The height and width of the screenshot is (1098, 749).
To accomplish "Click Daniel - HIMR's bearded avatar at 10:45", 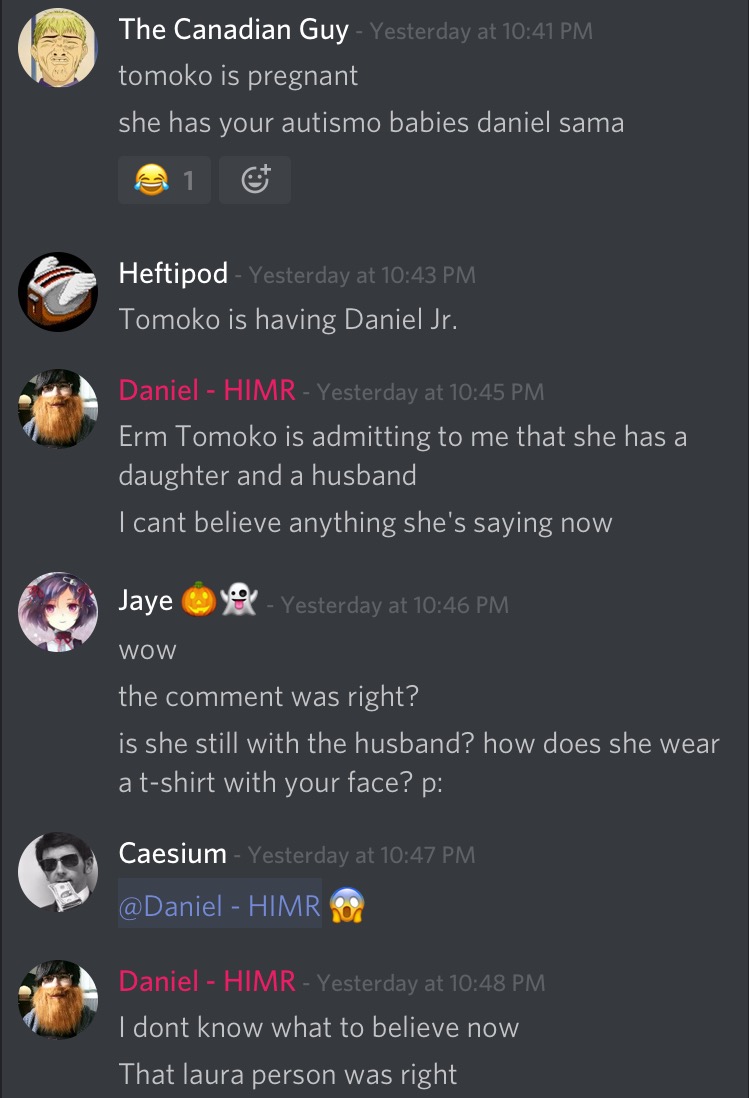I will [57, 409].
